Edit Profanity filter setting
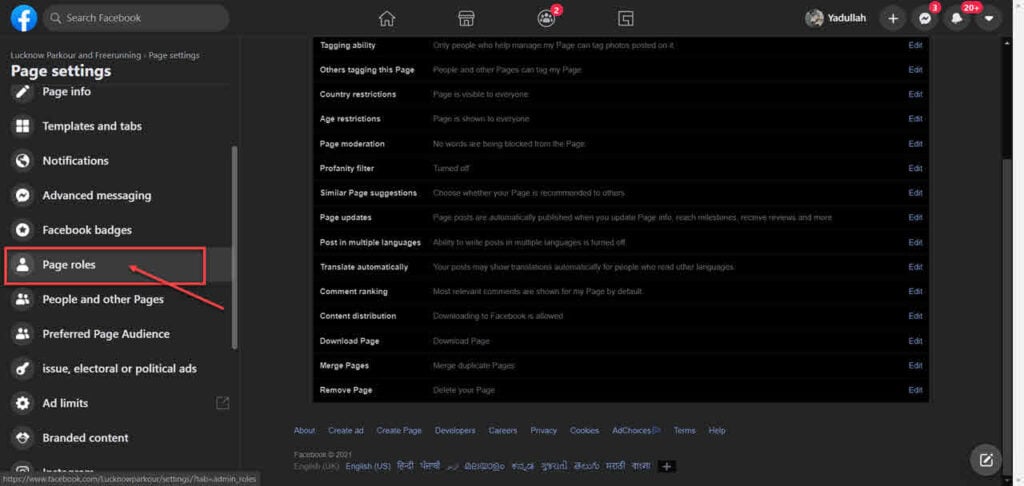The width and height of the screenshot is (1024, 486). (x=915, y=168)
